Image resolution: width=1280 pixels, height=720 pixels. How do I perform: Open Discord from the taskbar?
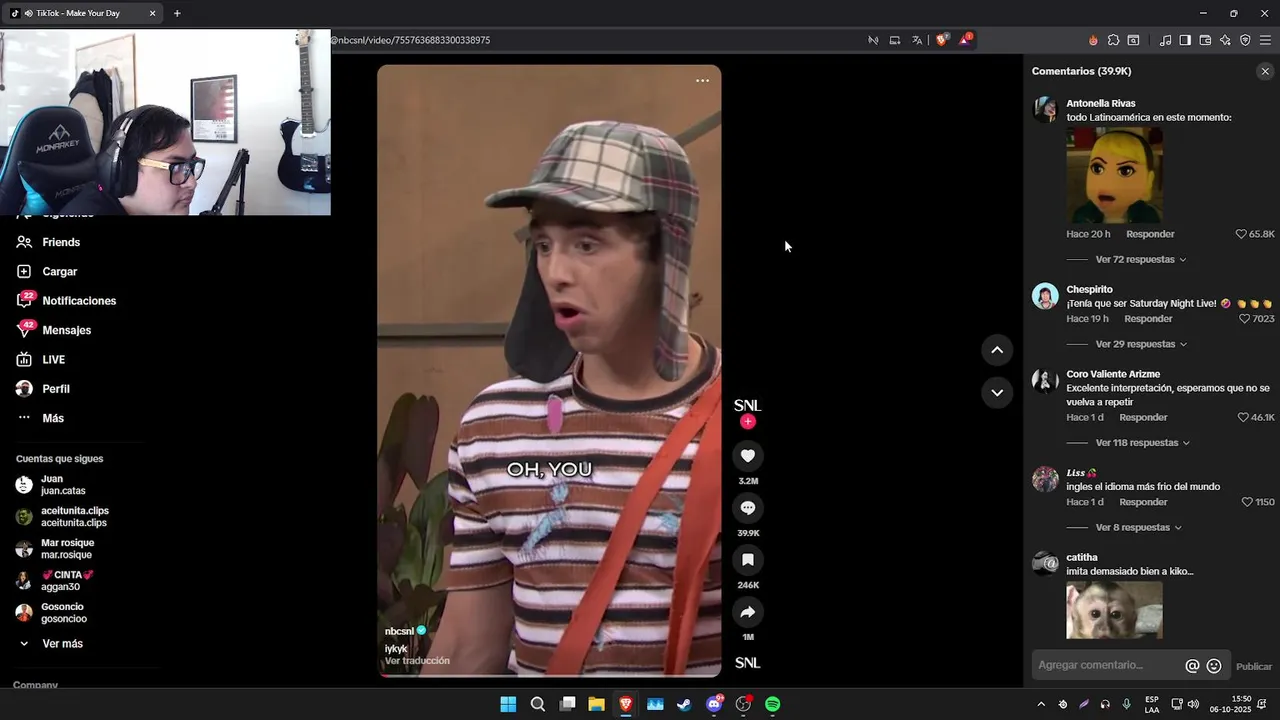[x=714, y=704]
